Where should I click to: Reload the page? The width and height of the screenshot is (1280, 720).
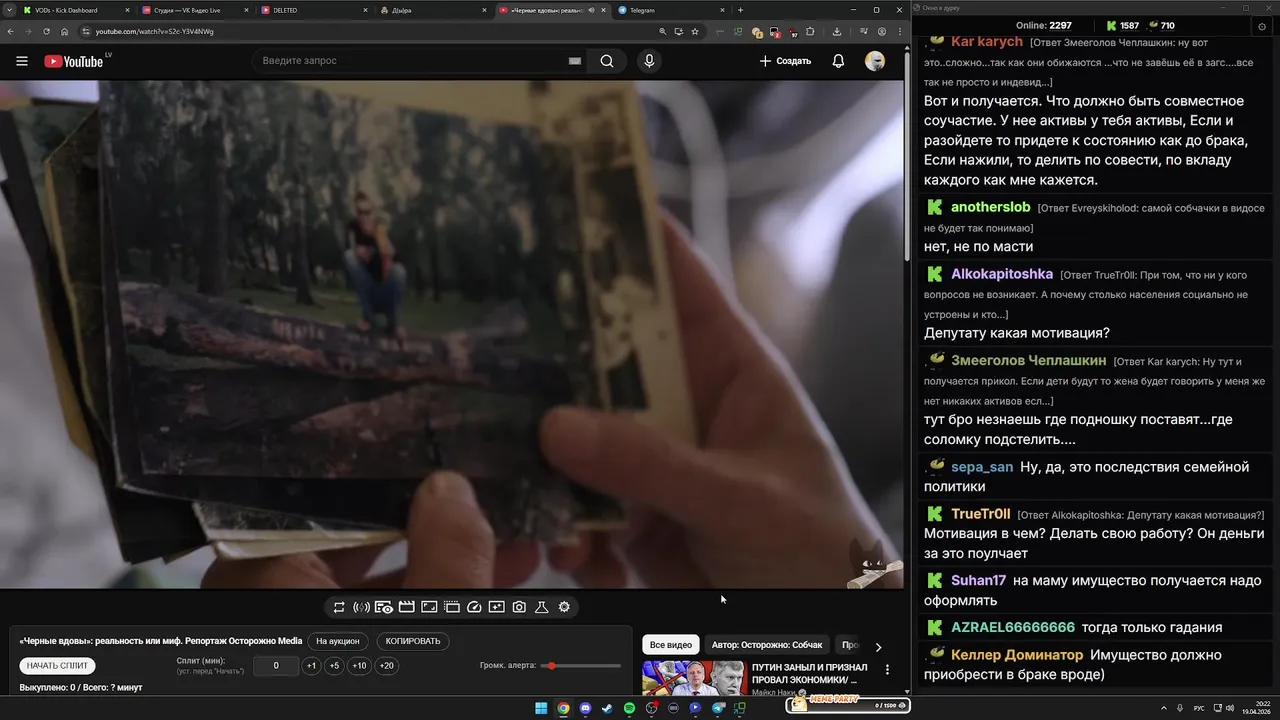tap(45, 31)
